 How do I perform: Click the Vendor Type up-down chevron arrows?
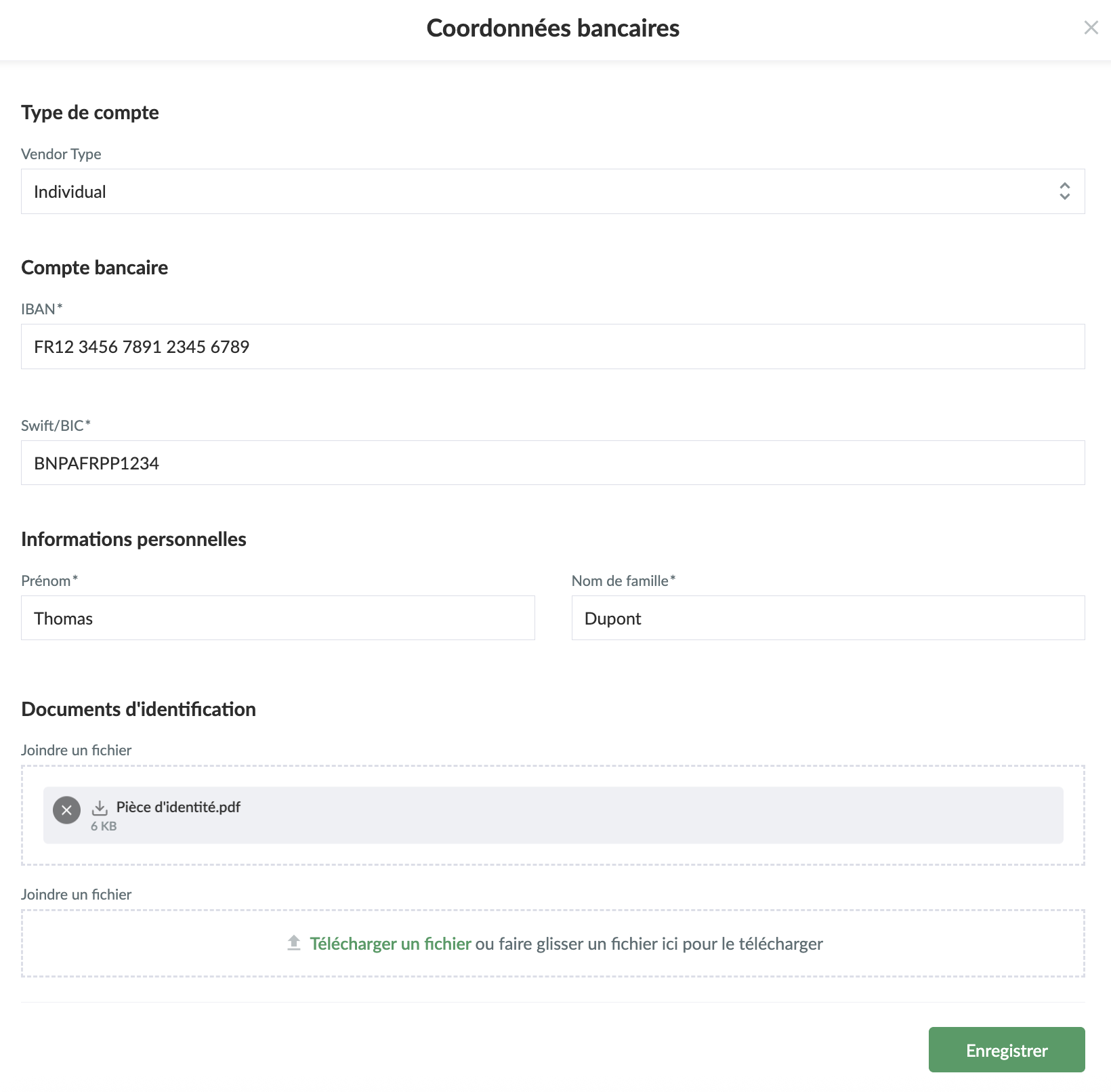coord(1064,191)
